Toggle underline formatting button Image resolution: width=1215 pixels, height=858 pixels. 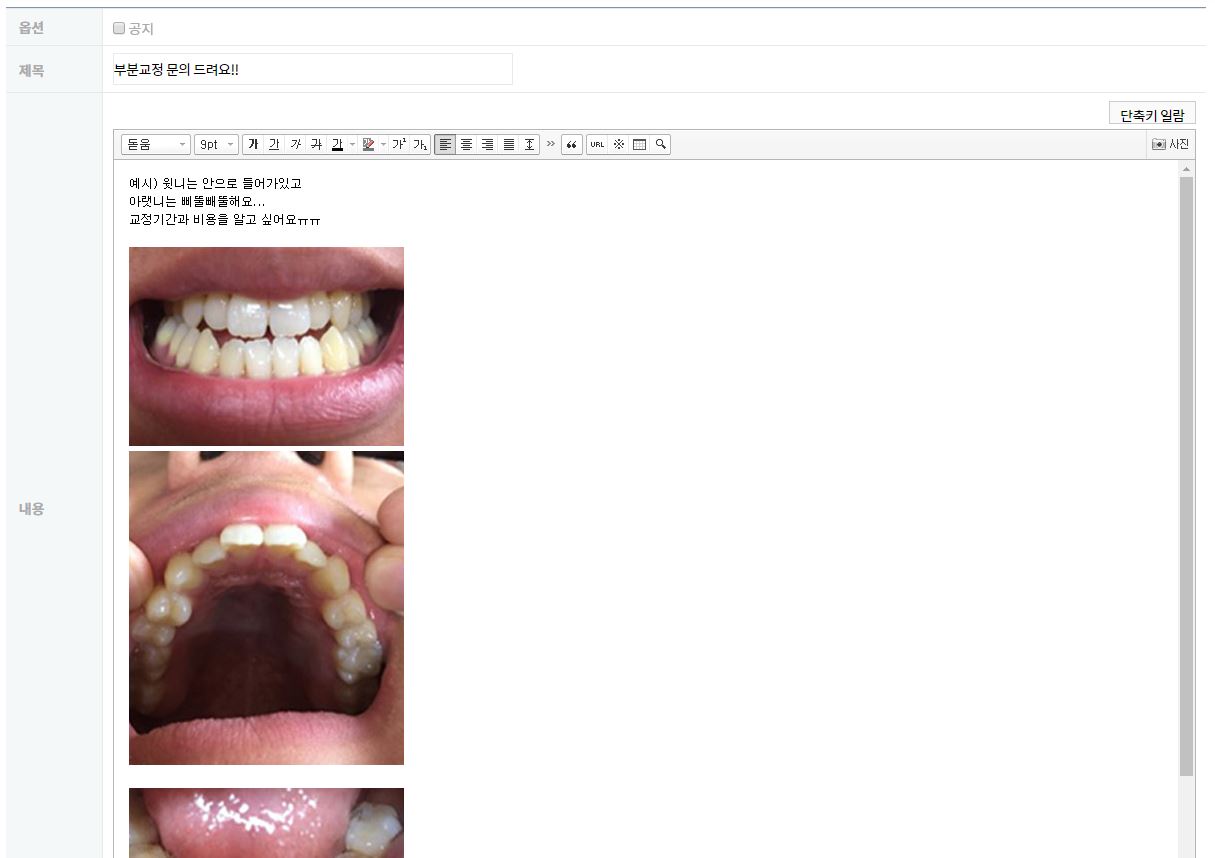tap(274, 144)
